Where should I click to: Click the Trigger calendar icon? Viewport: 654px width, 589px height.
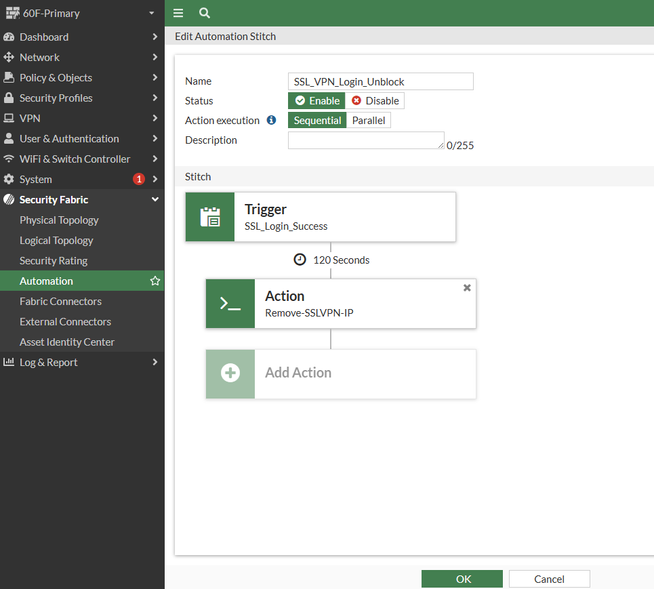coord(210,217)
